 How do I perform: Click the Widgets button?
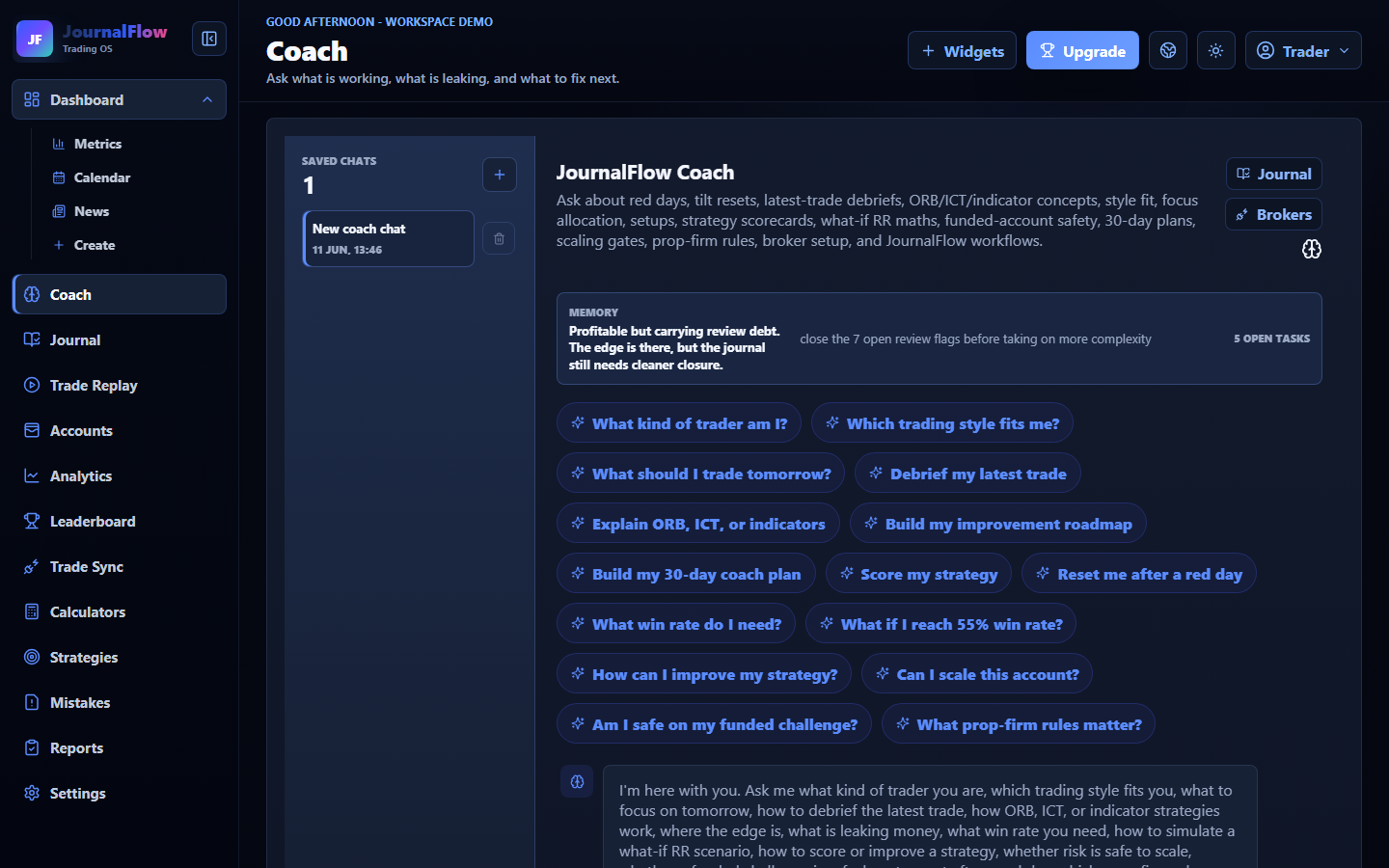click(962, 50)
